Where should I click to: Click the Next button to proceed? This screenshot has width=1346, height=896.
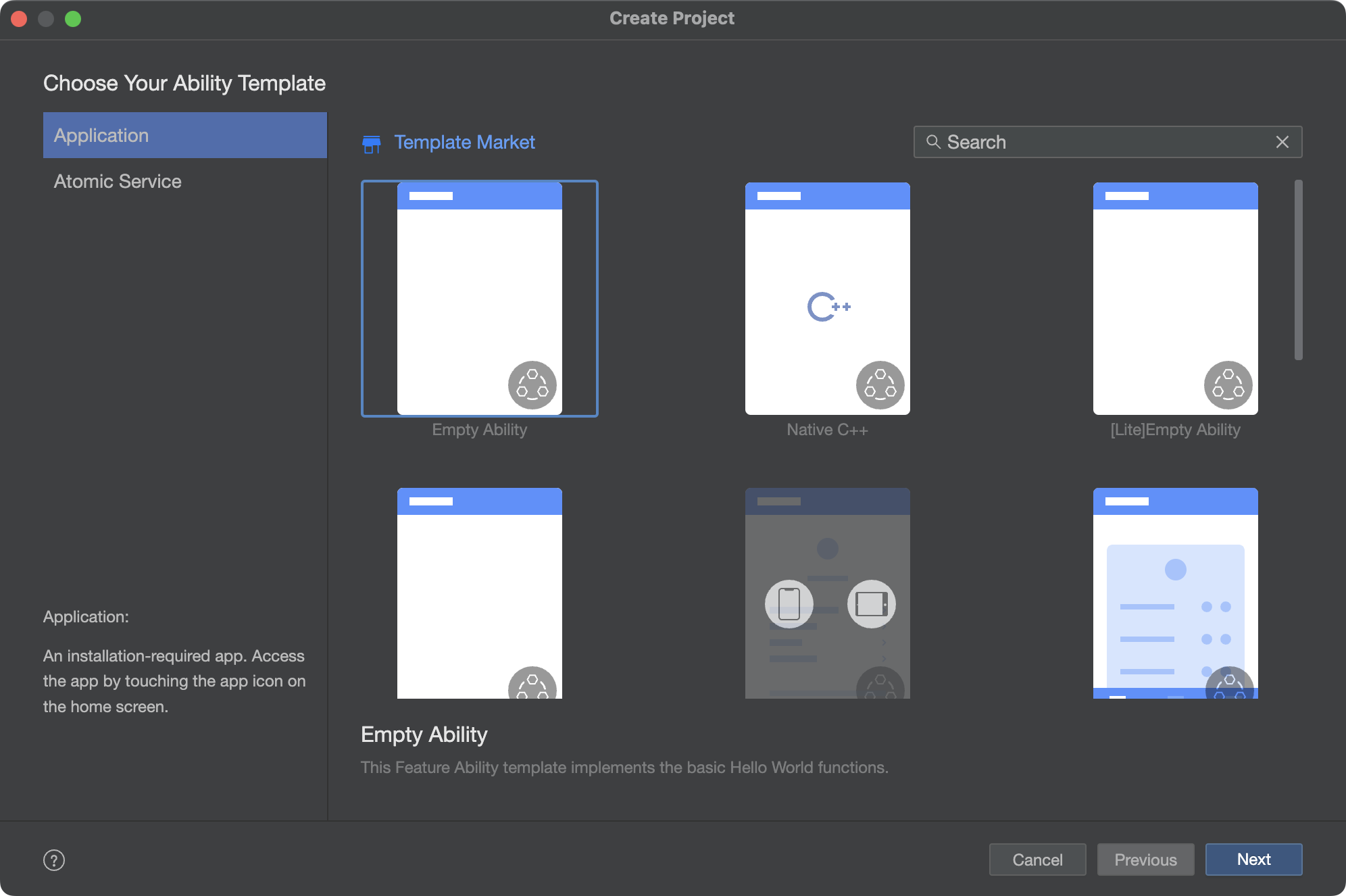tap(1253, 857)
